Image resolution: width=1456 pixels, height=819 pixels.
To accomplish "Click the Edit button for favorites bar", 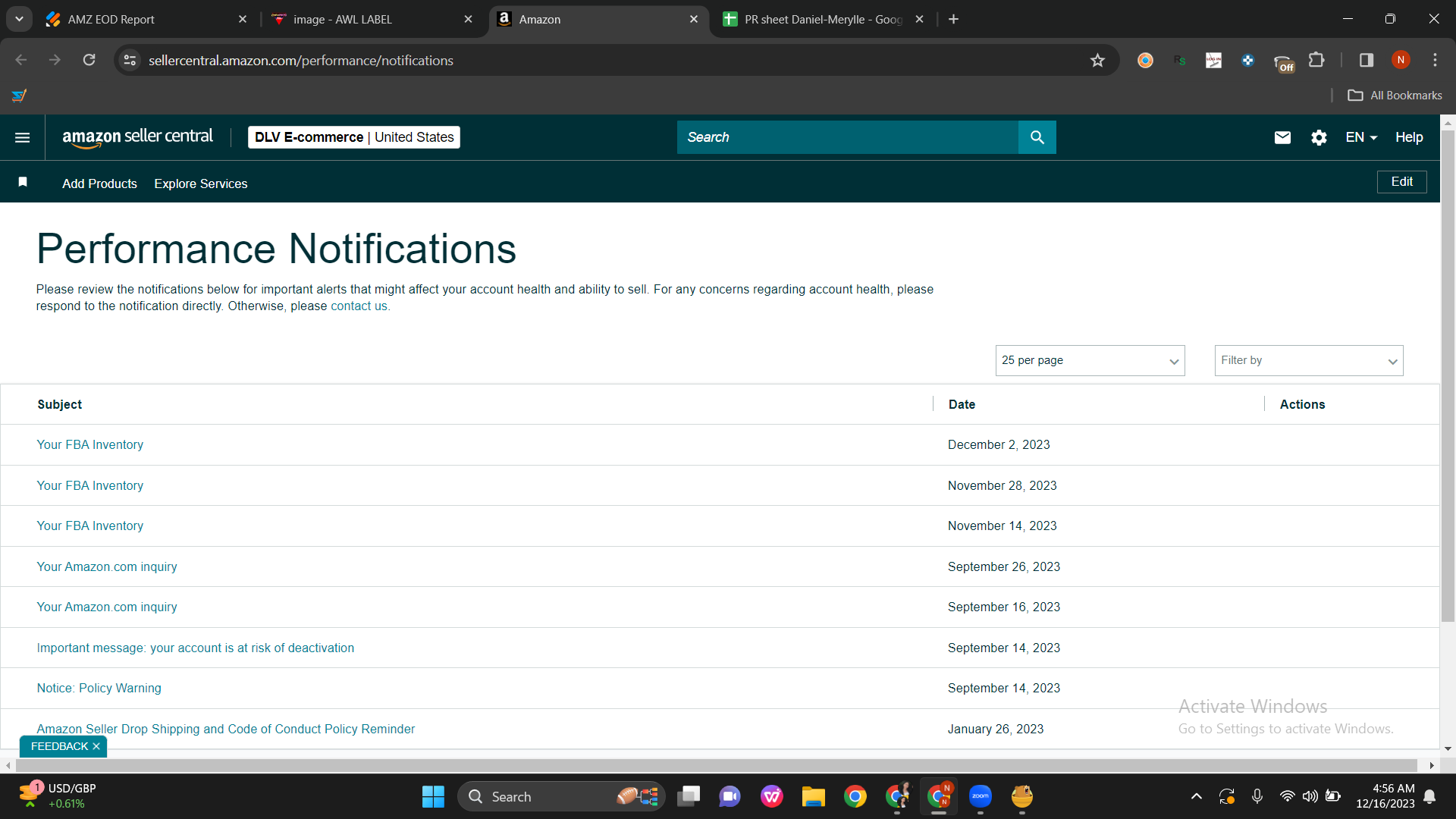I will 1401,182.
